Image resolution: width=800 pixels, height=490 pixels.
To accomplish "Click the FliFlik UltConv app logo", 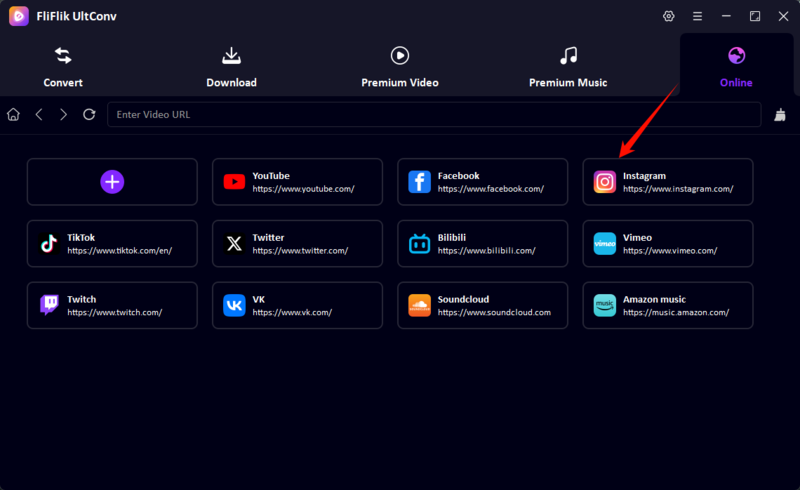I will tap(19, 16).
